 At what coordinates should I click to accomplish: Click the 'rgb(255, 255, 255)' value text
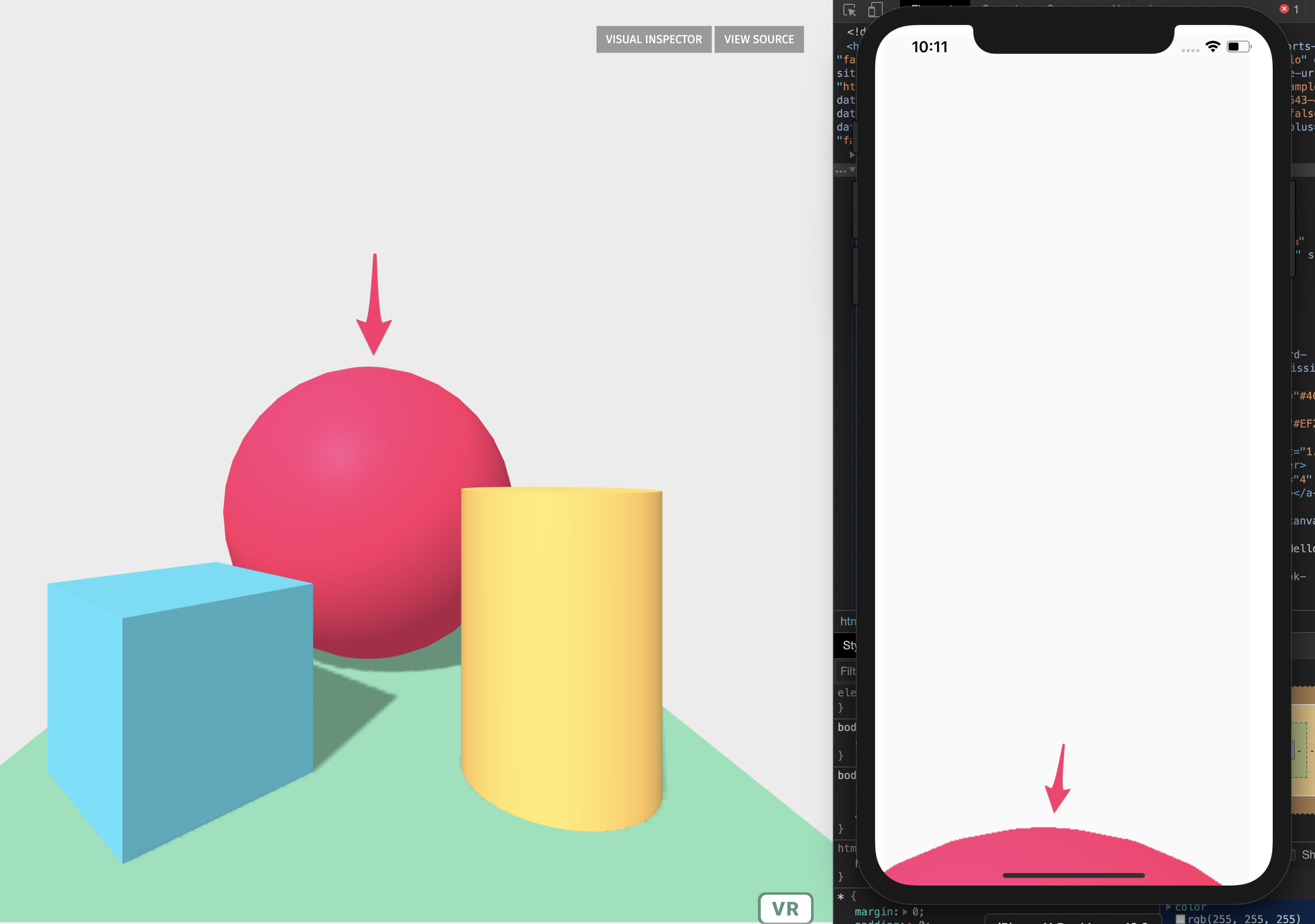click(1244, 918)
